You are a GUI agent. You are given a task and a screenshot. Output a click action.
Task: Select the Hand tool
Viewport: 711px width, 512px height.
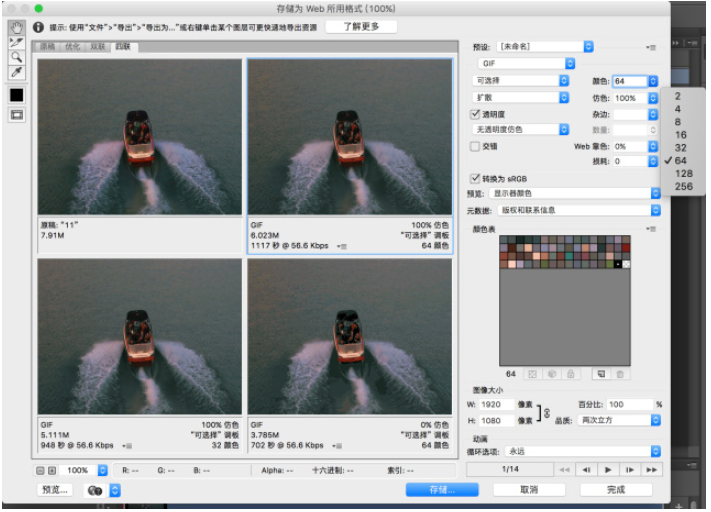click(16, 27)
